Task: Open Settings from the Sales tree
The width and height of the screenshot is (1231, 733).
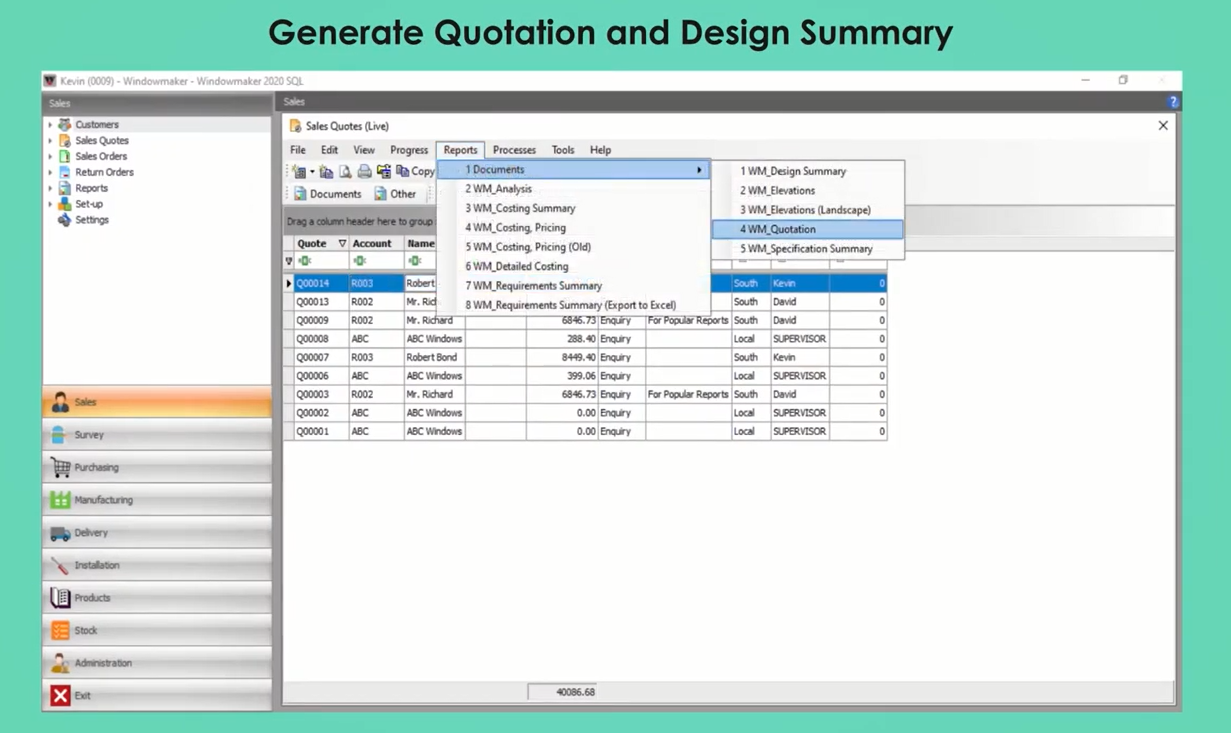Action: coord(90,220)
